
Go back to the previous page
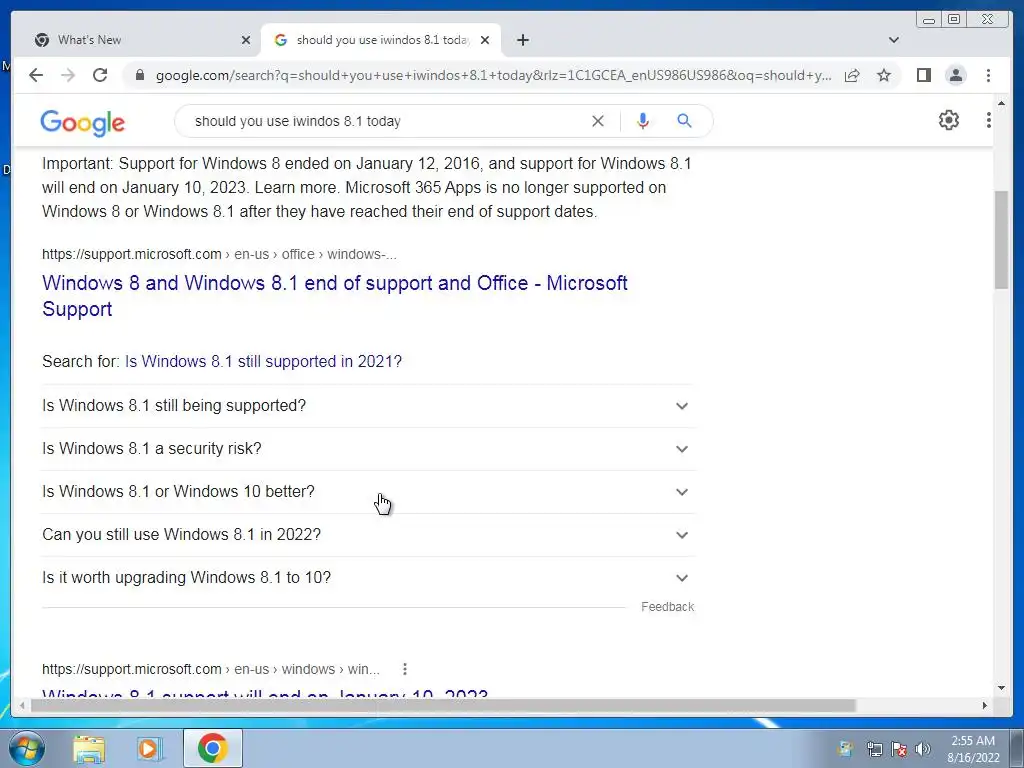pyautogui.click(x=36, y=75)
